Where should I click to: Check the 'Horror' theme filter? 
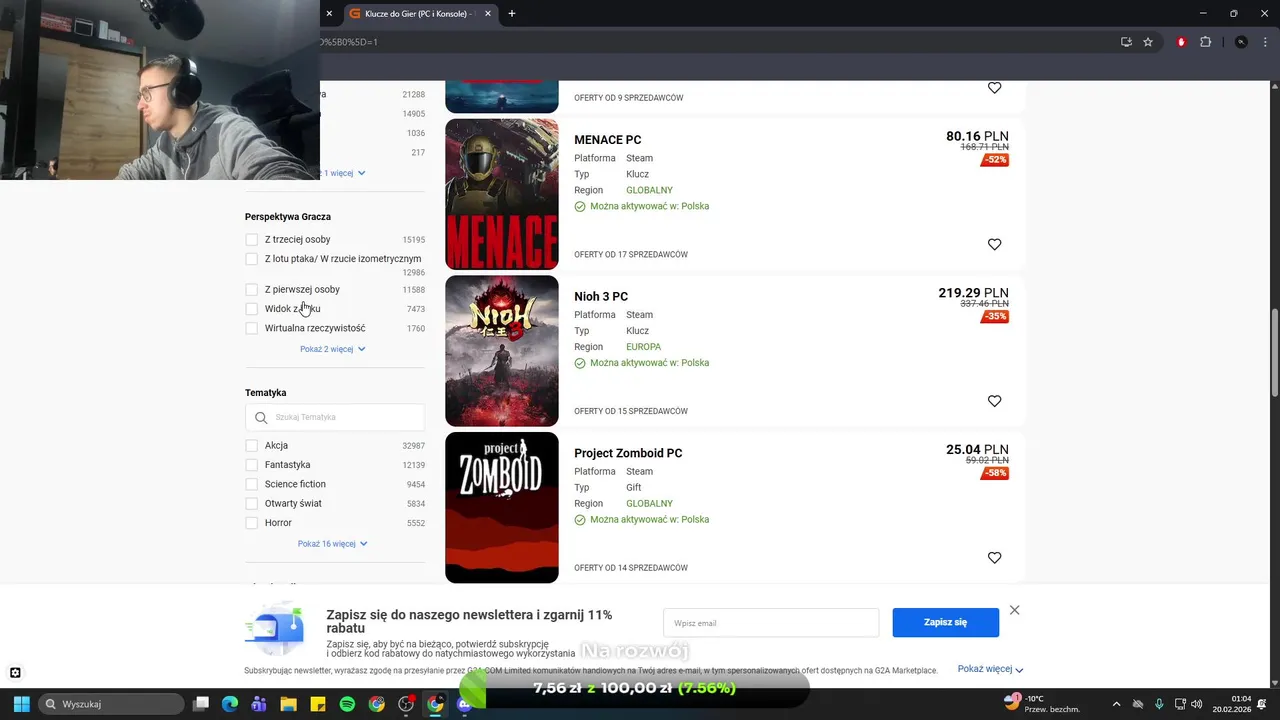(x=252, y=523)
